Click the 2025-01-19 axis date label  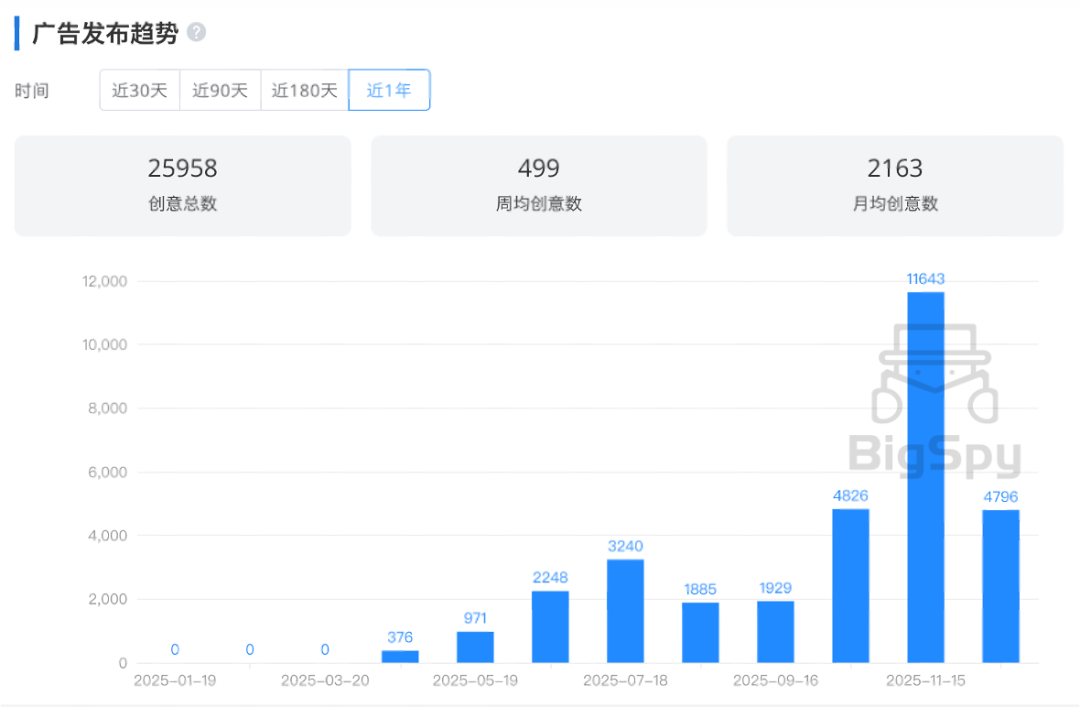[175, 680]
